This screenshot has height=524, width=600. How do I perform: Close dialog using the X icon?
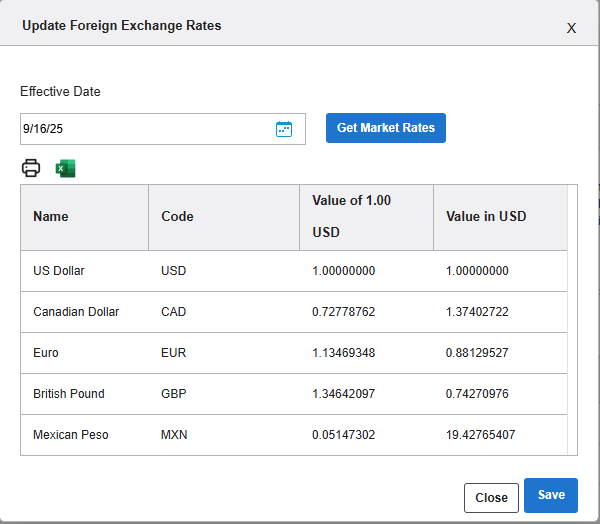pyautogui.click(x=571, y=28)
